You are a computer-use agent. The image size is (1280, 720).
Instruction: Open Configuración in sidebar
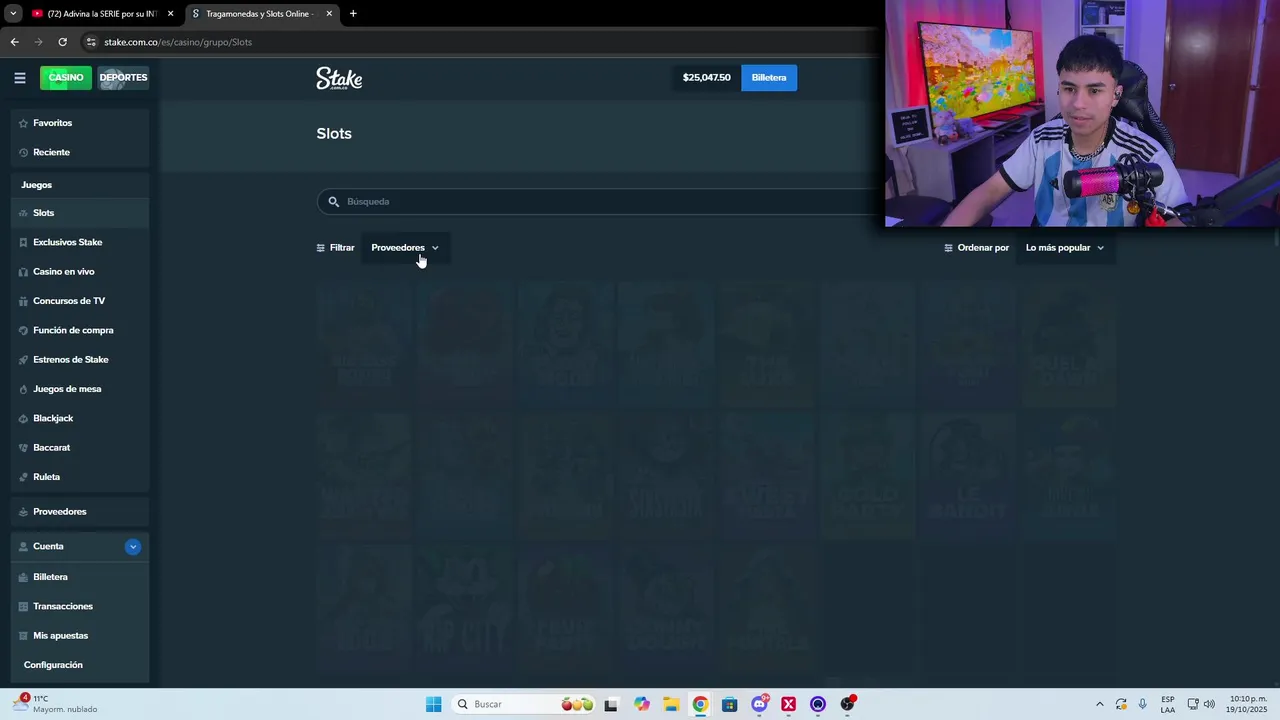click(x=53, y=665)
